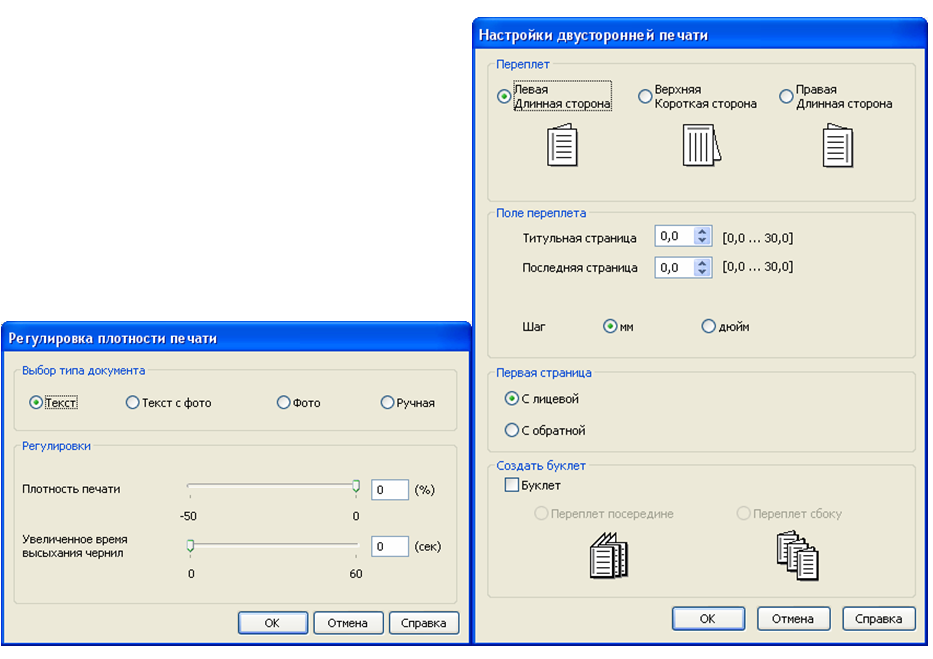Enable the Буклет checkbox
Screen dimensions: 933x659
pos(511,485)
